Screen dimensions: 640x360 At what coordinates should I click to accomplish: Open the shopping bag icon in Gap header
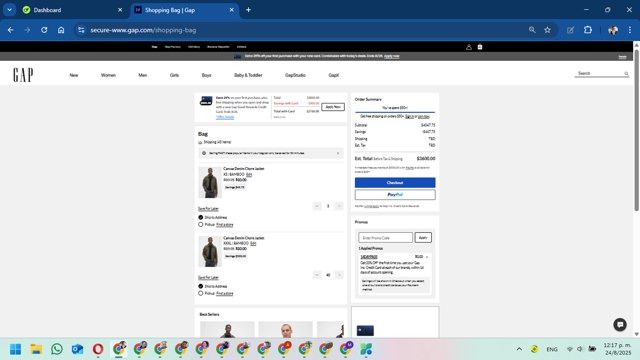click(x=480, y=47)
